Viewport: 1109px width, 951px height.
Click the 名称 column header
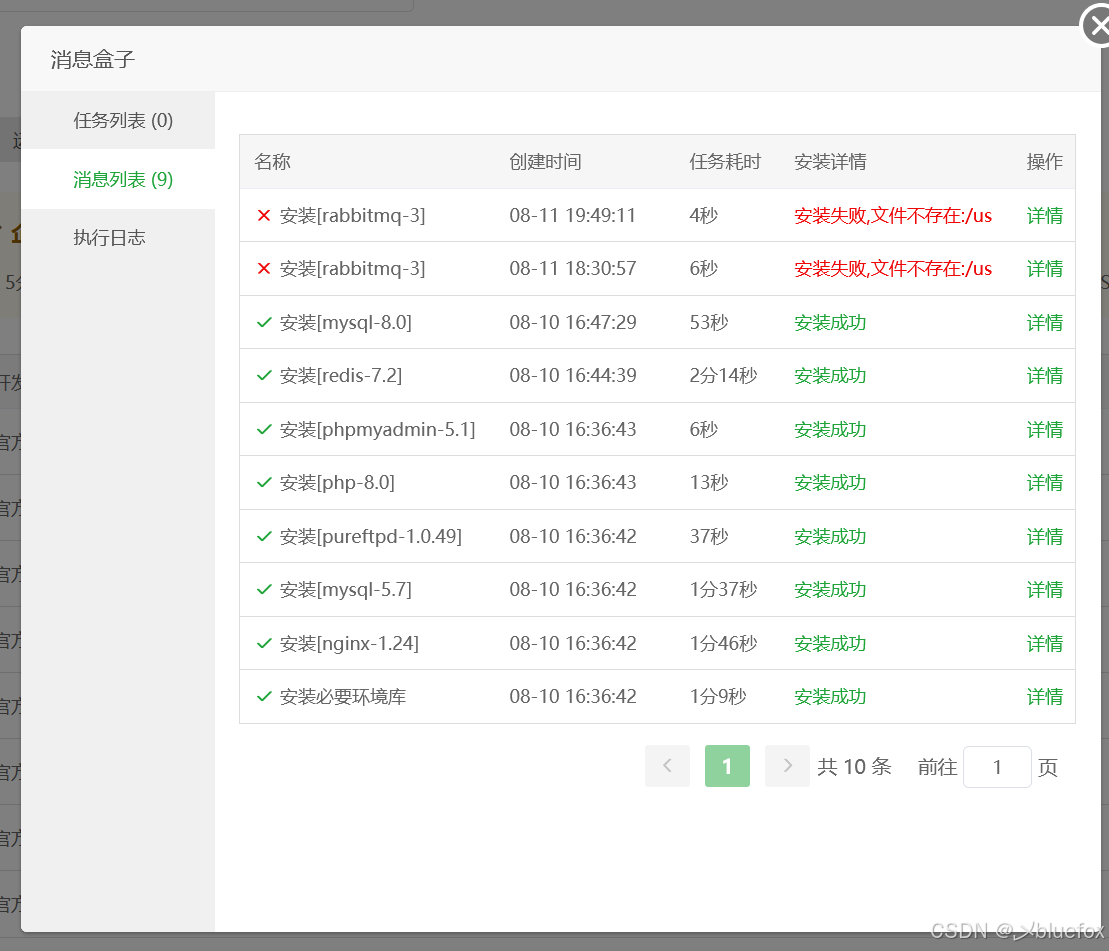(272, 162)
